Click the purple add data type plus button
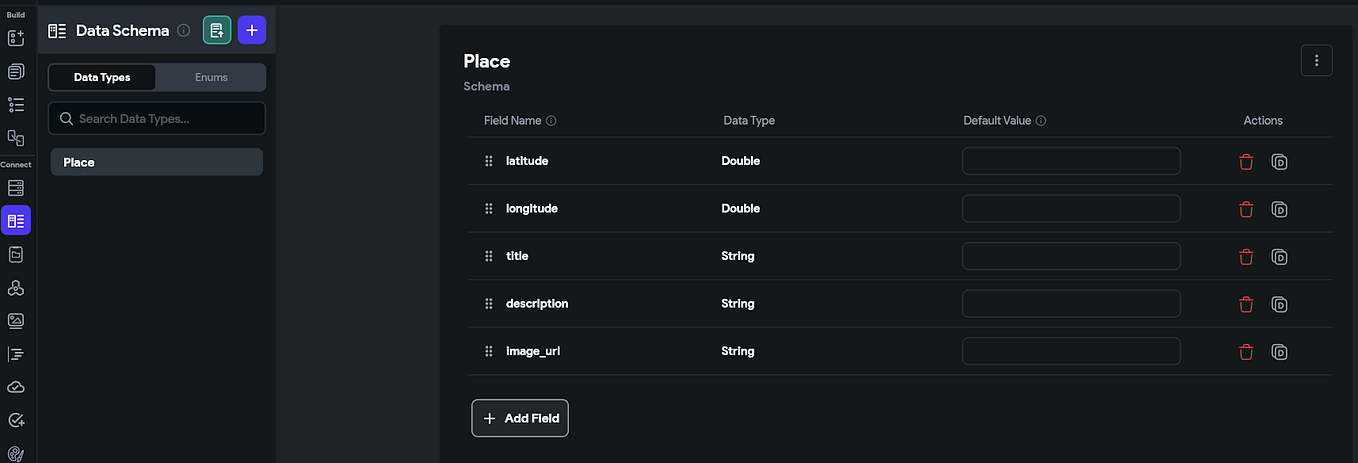The image size is (1358, 463). [x=251, y=31]
